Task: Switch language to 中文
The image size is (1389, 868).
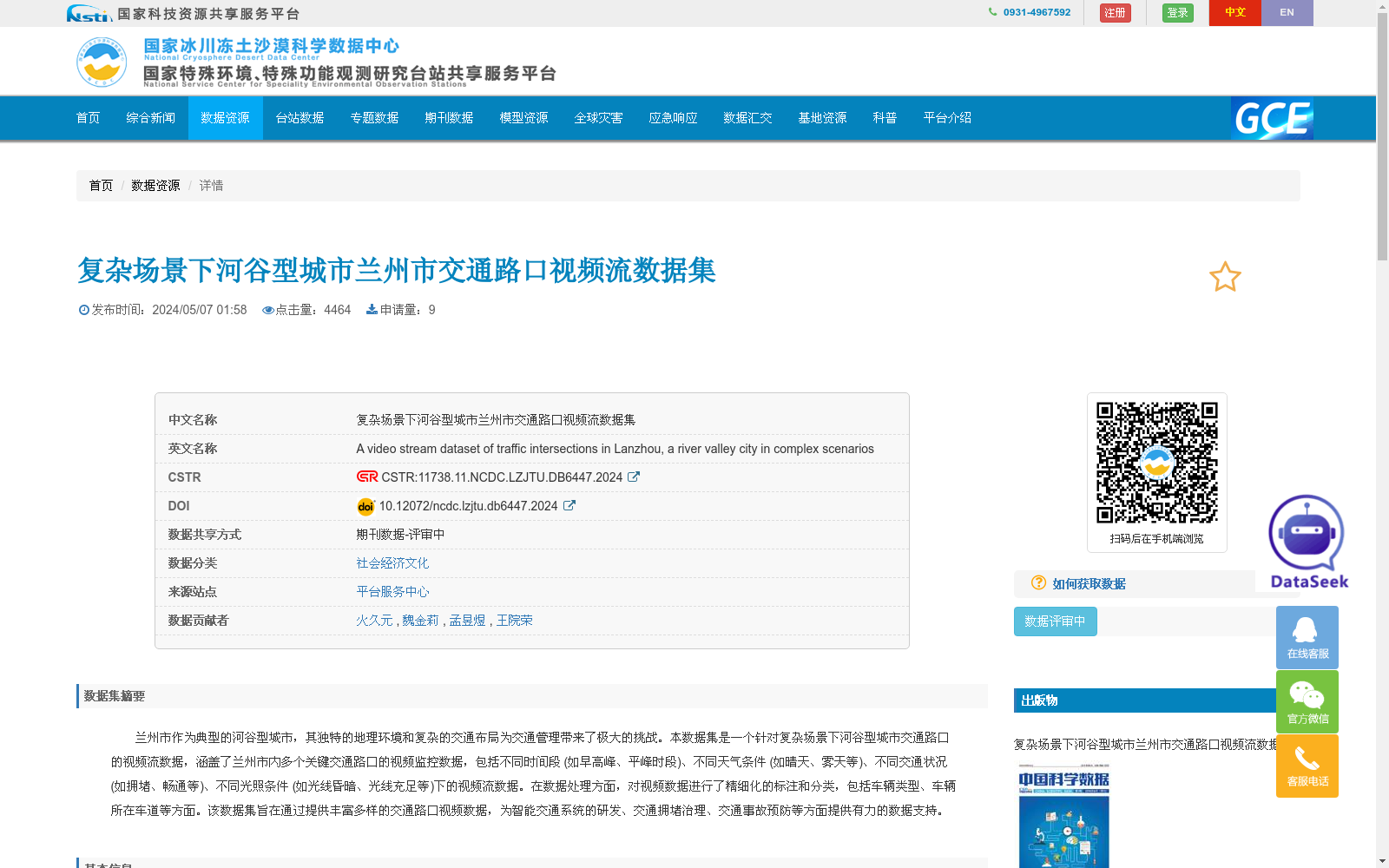Action: click(x=1235, y=13)
